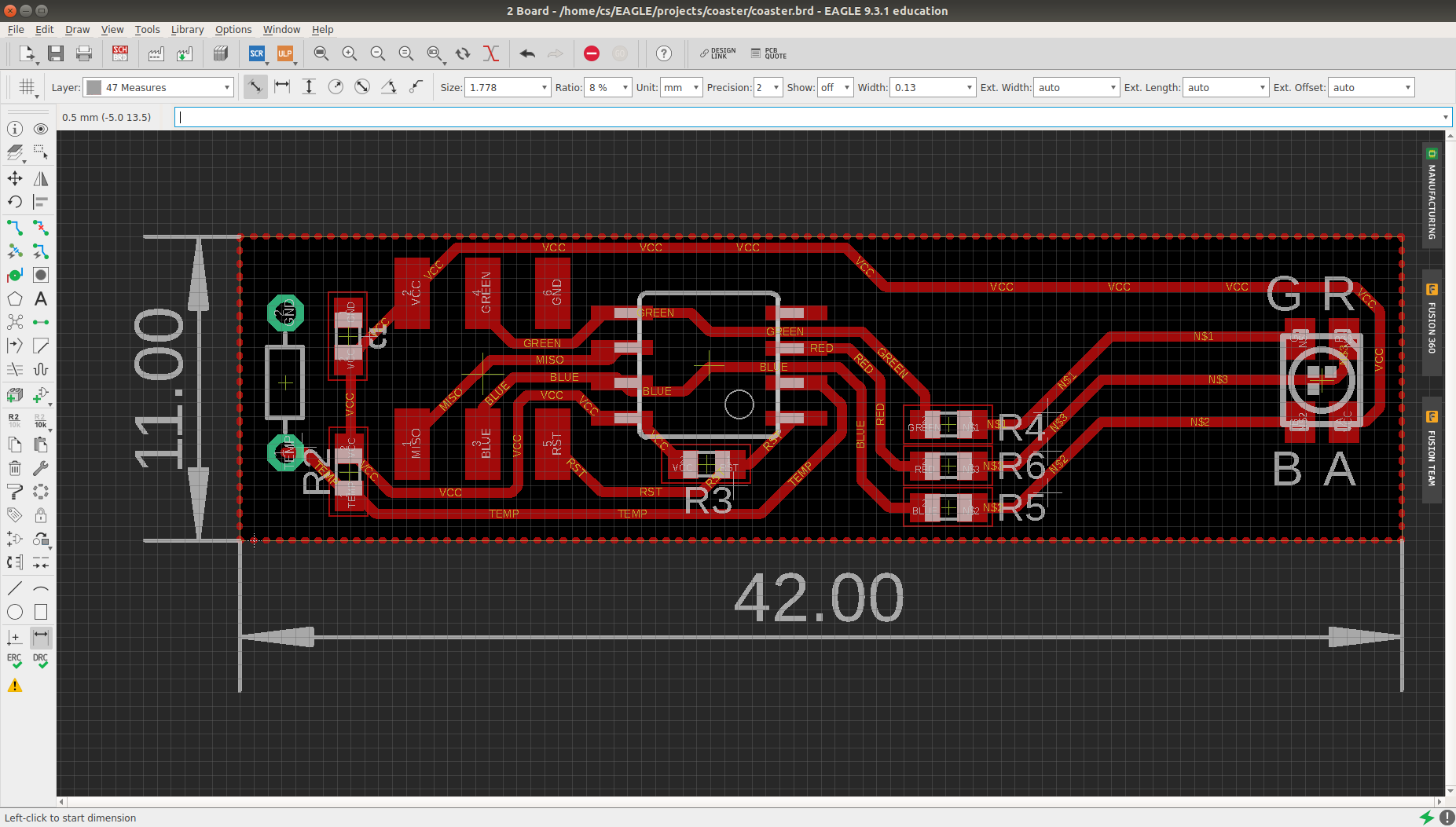Open the Unit dropdown showing mm
This screenshot has height=827, width=1456.
pyautogui.click(x=680, y=87)
